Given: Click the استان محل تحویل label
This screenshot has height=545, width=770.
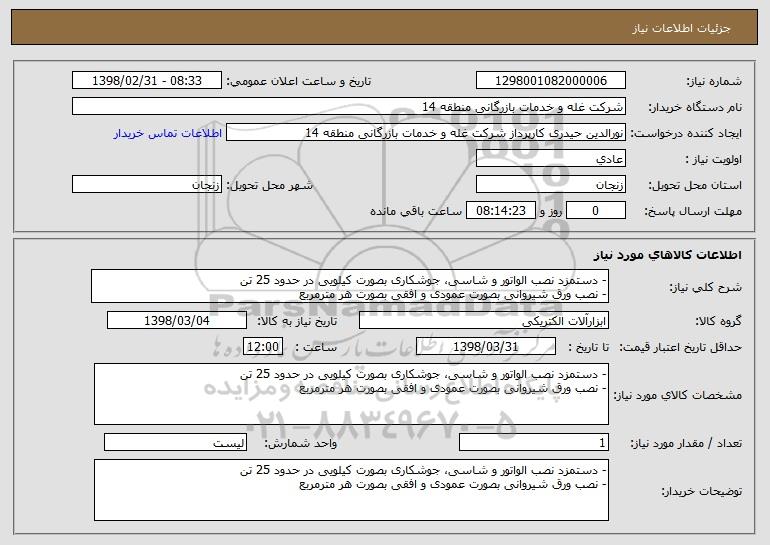Looking at the screenshot, I should [695, 186].
